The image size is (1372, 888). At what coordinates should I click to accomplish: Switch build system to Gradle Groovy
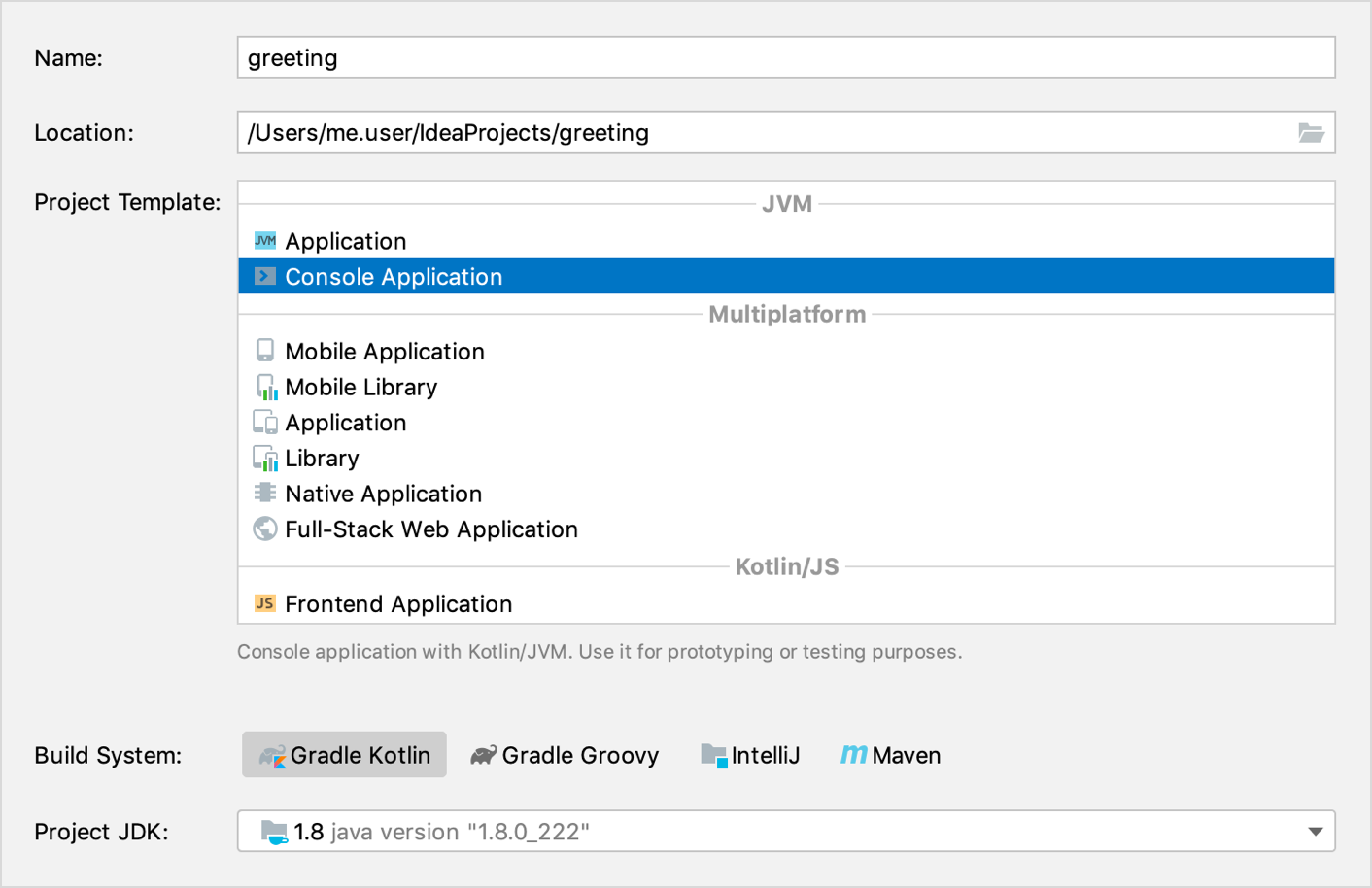(564, 755)
